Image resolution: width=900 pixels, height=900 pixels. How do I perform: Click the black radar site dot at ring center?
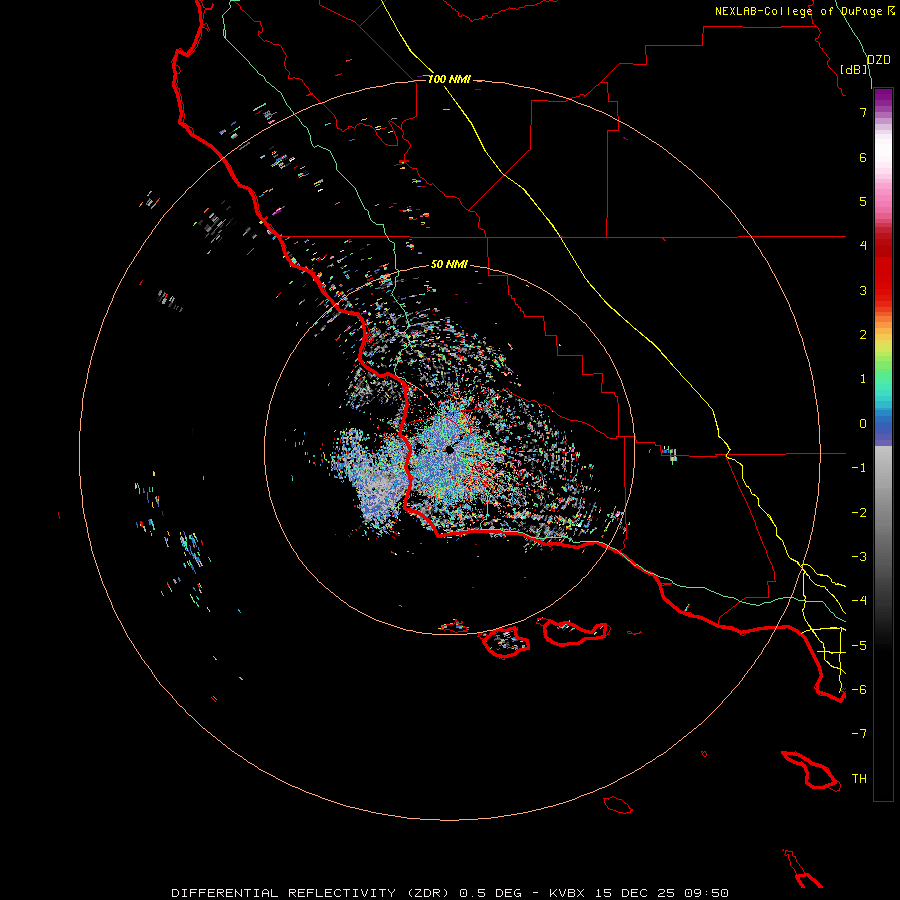click(x=450, y=451)
